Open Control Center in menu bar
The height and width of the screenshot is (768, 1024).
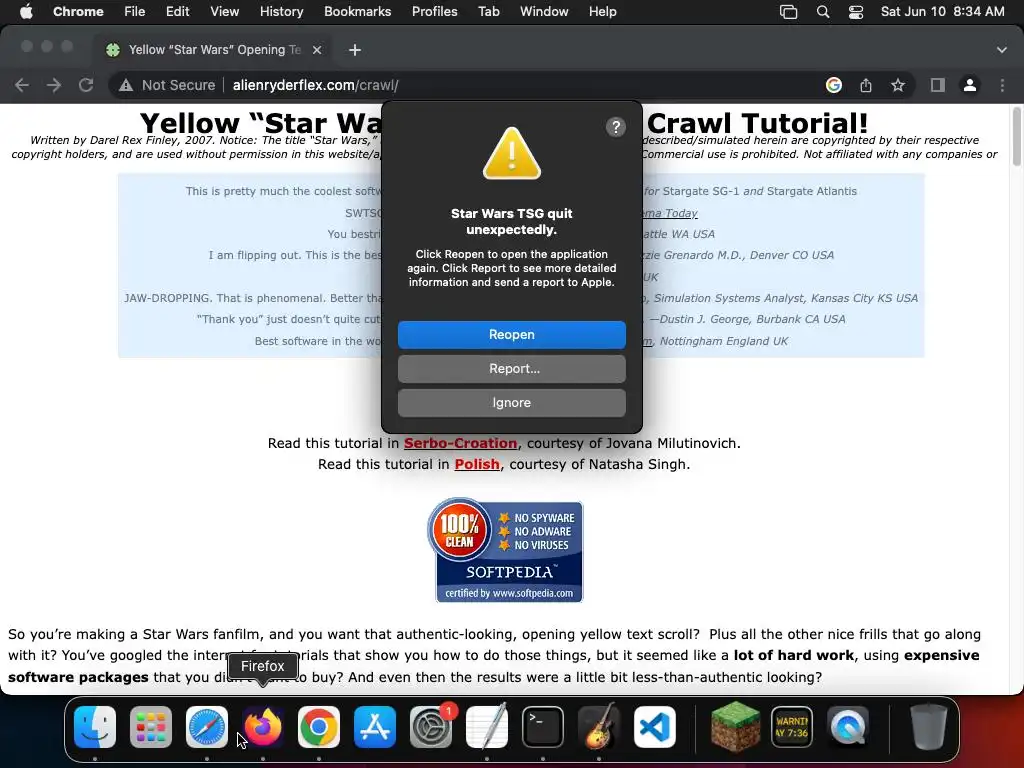tap(856, 12)
